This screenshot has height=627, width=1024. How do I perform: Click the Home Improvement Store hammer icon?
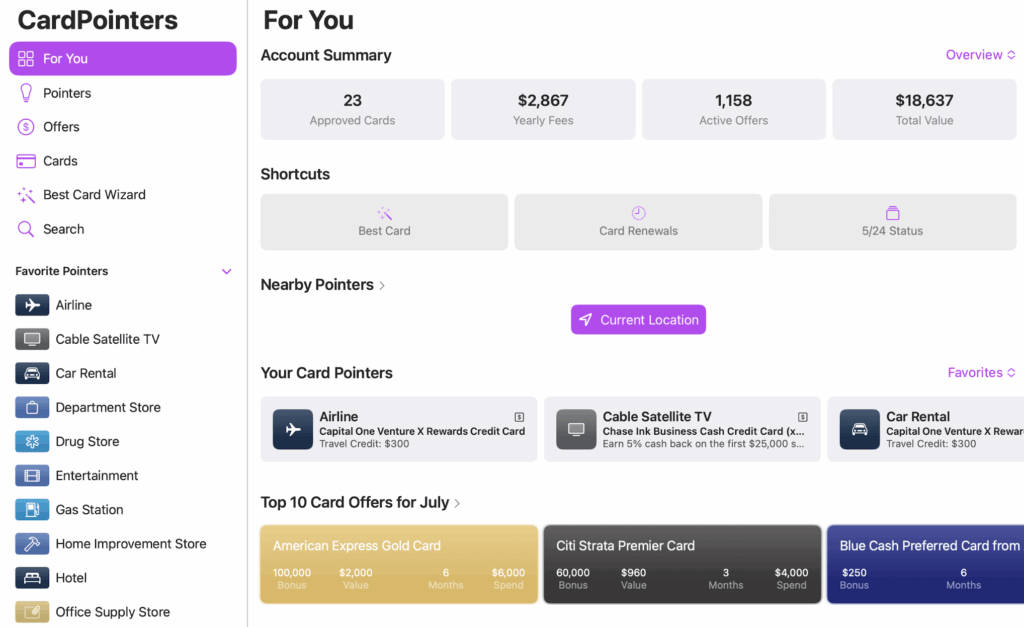click(x=32, y=544)
